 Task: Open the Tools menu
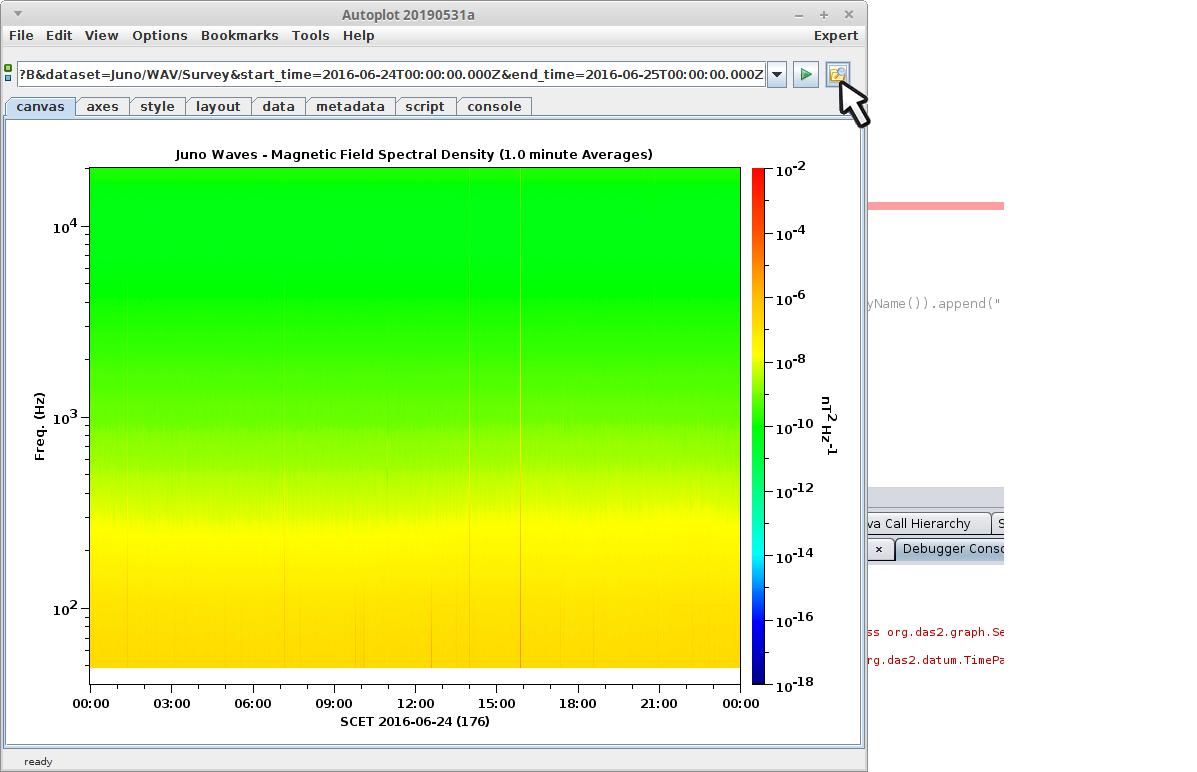[x=310, y=35]
